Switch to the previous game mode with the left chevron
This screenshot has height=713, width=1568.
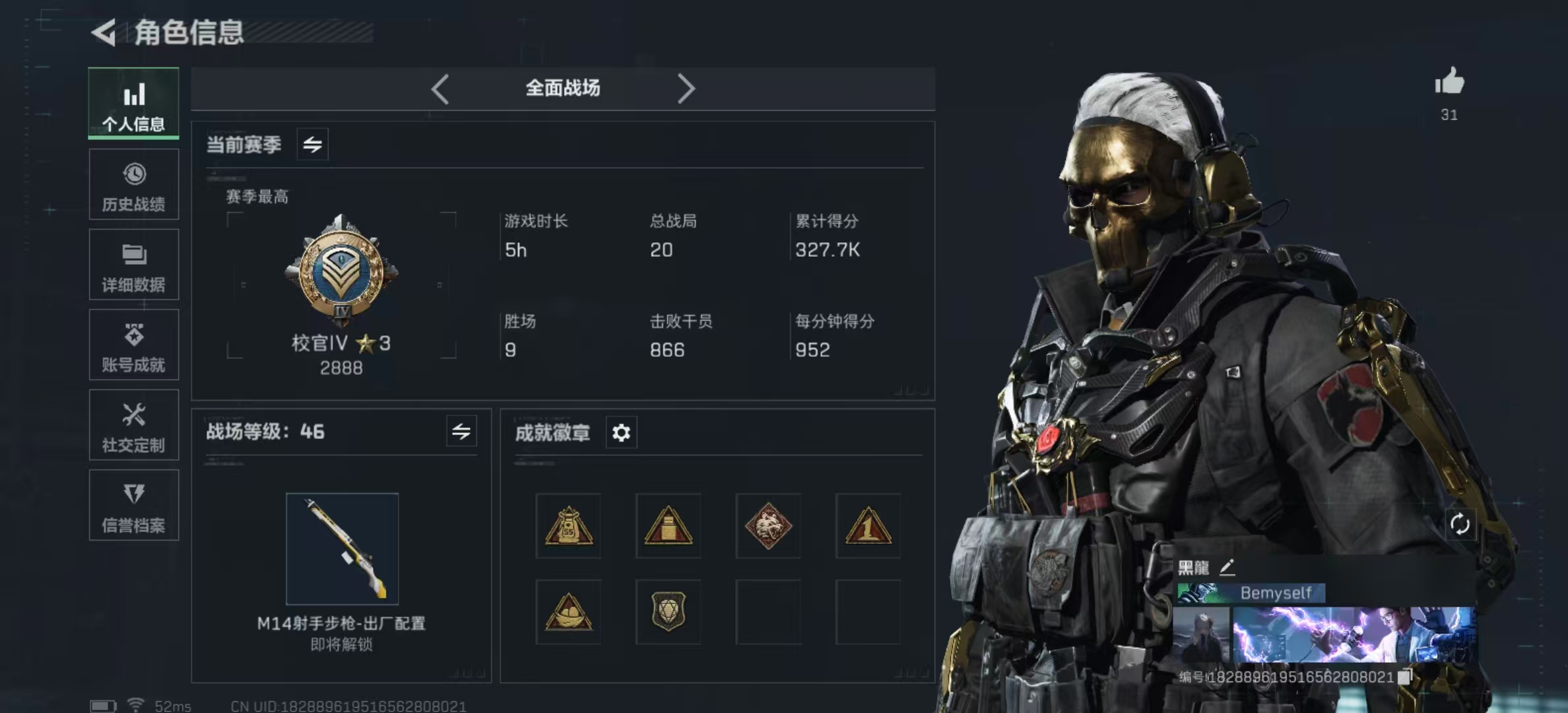pos(440,88)
